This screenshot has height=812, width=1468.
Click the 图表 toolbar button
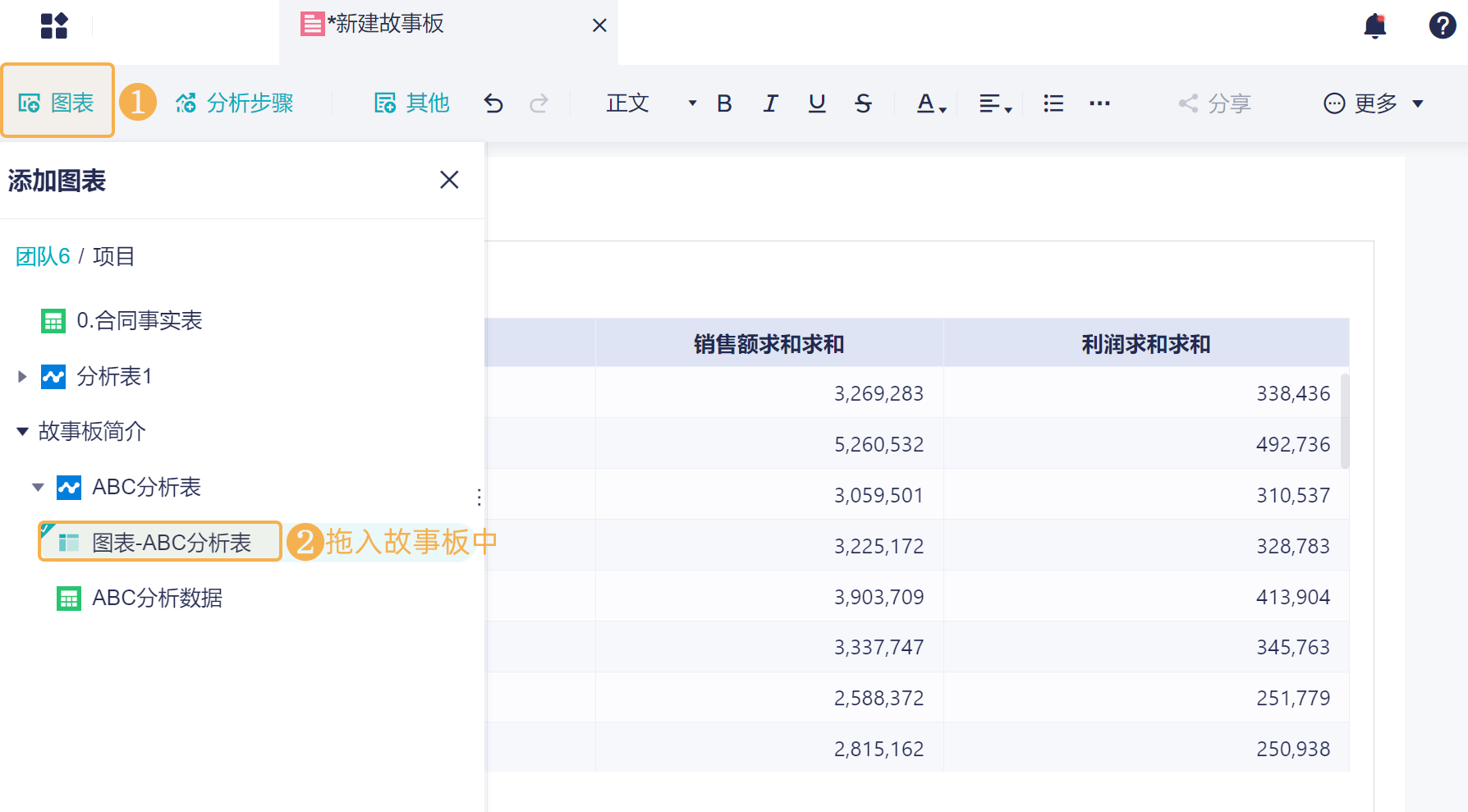[x=57, y=103]
